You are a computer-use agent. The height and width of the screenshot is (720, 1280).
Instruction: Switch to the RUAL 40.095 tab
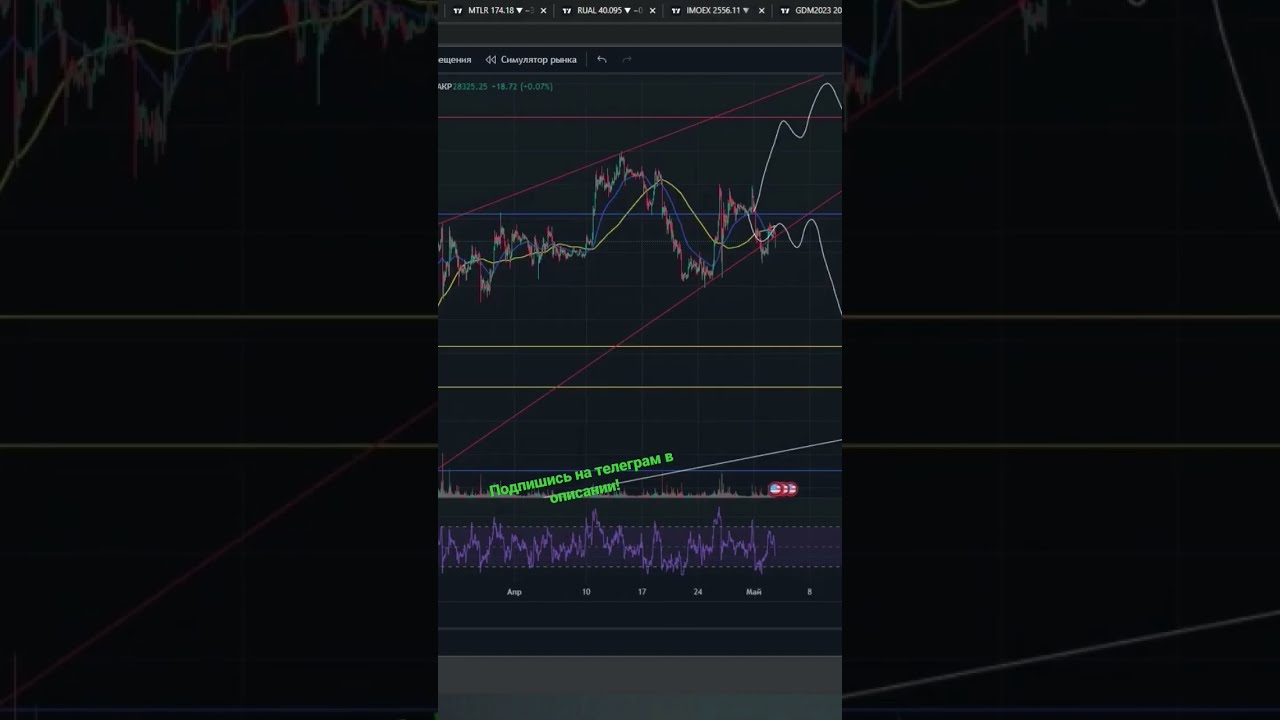point(609,11)
